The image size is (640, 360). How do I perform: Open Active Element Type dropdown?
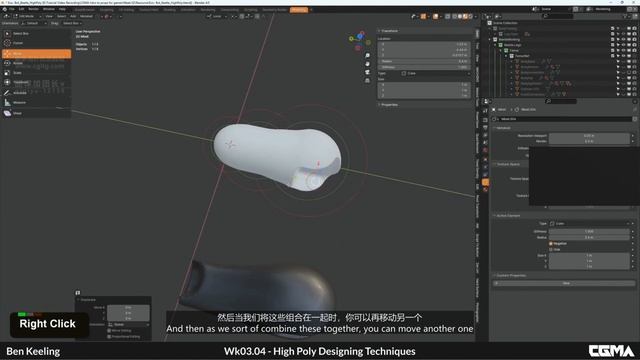[x=590, y=224]
